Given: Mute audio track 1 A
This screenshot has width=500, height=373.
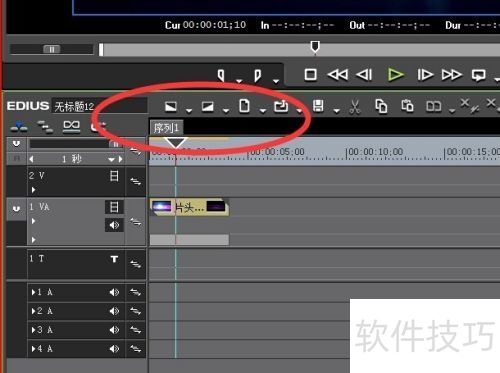Looking at the screenshot, I should [114, 292].
